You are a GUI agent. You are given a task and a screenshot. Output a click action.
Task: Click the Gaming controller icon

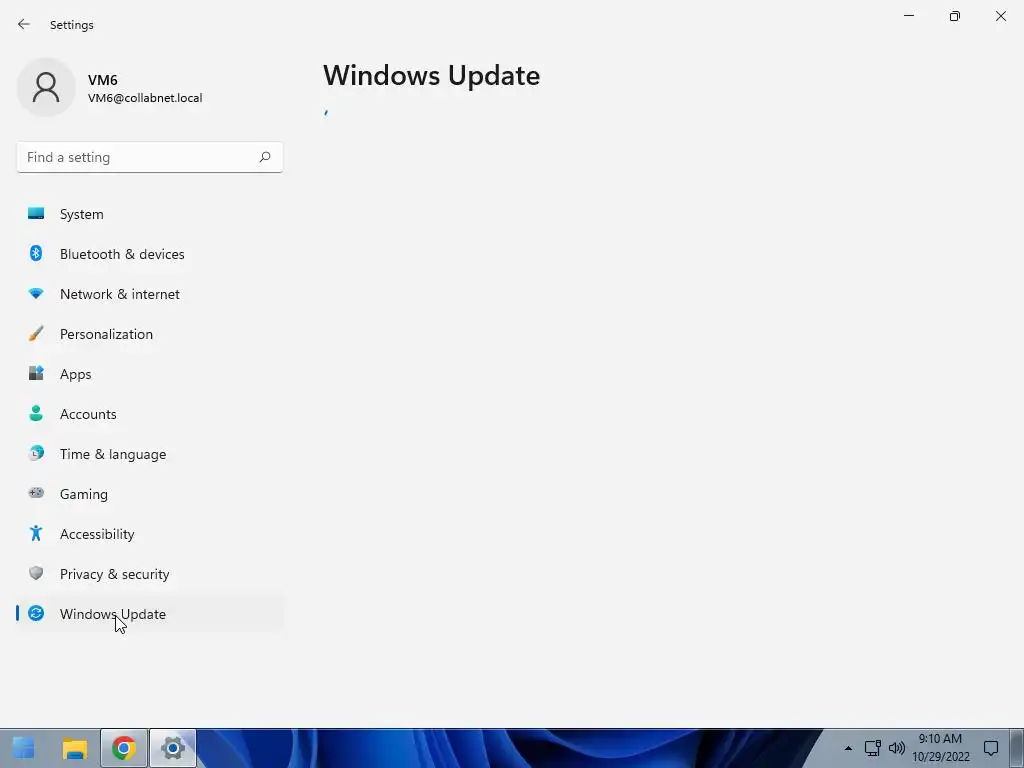pos(36,493)
